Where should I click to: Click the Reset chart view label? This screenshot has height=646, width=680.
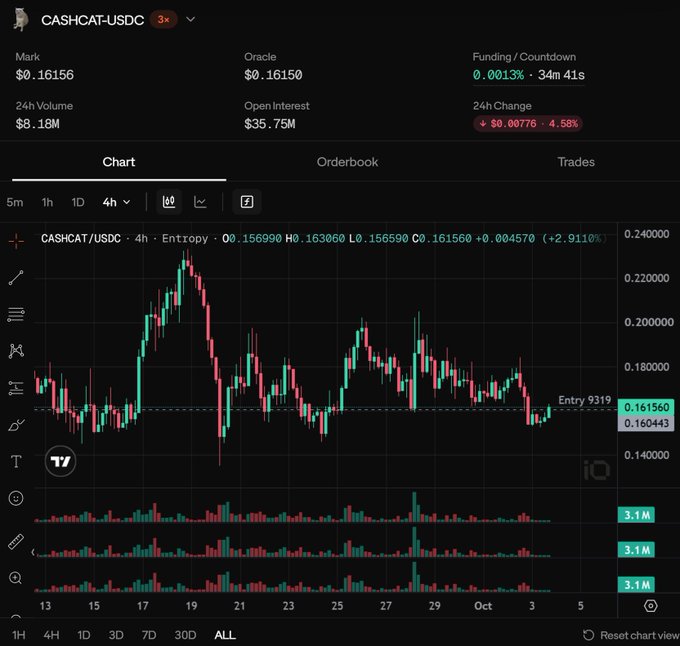pos(640,636)
